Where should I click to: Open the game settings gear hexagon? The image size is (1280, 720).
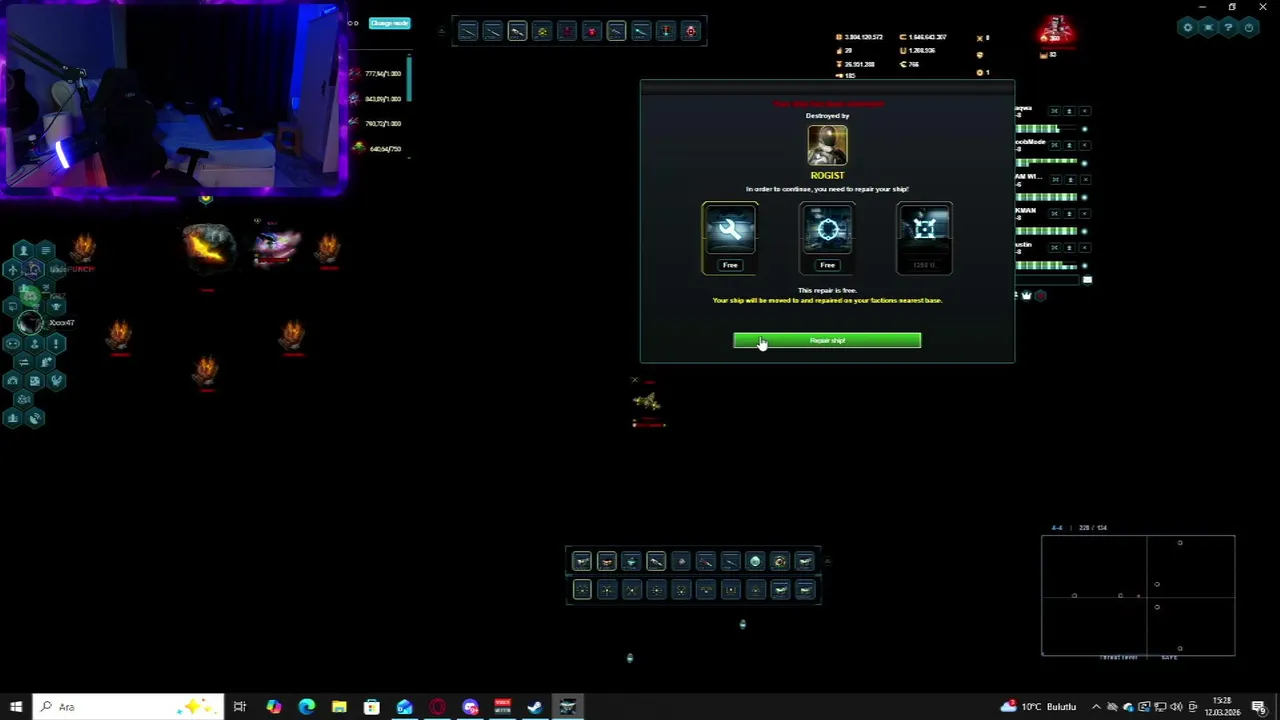[x=1188, y=28]
